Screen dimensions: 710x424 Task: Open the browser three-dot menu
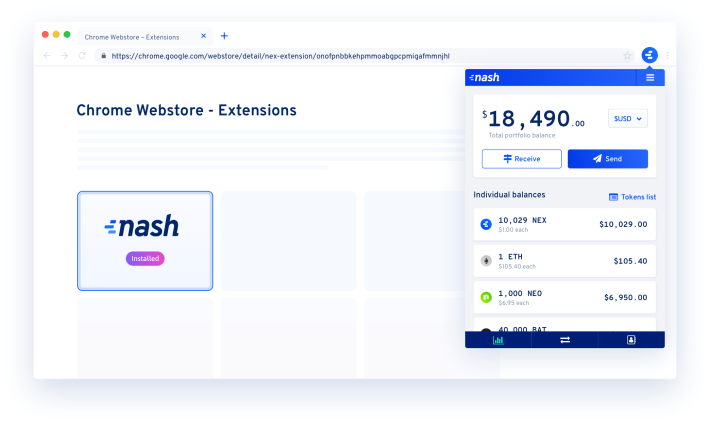point(667,55)
